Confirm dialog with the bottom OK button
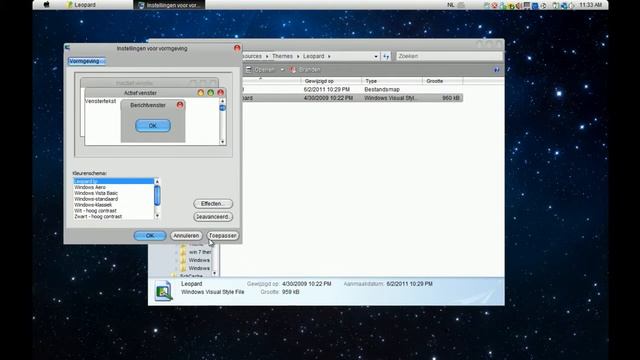This screenshot has width=640, height=360. pos(150,236)
